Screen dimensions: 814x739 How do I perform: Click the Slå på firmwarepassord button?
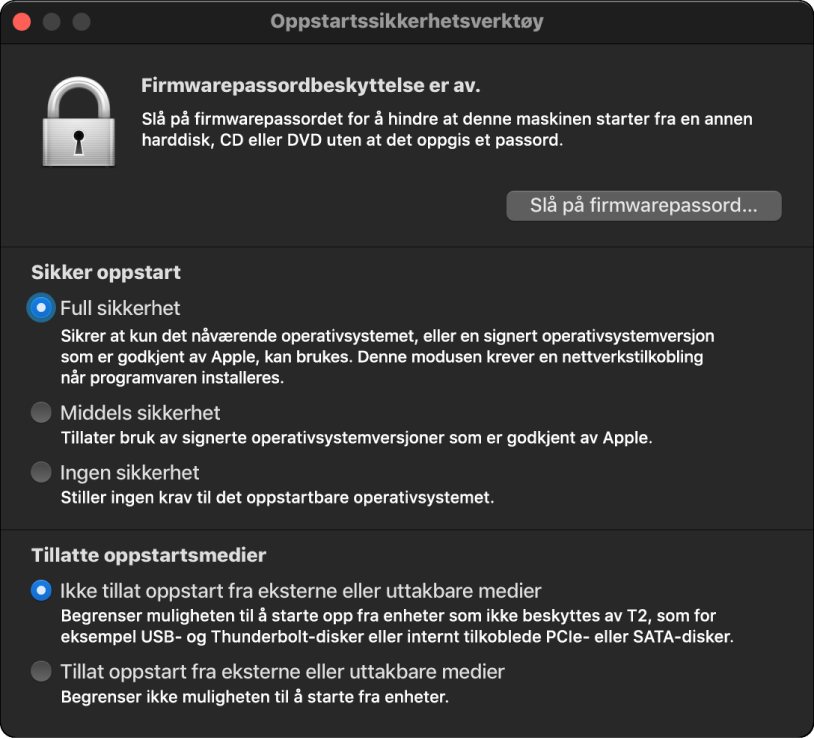(643, 206)
